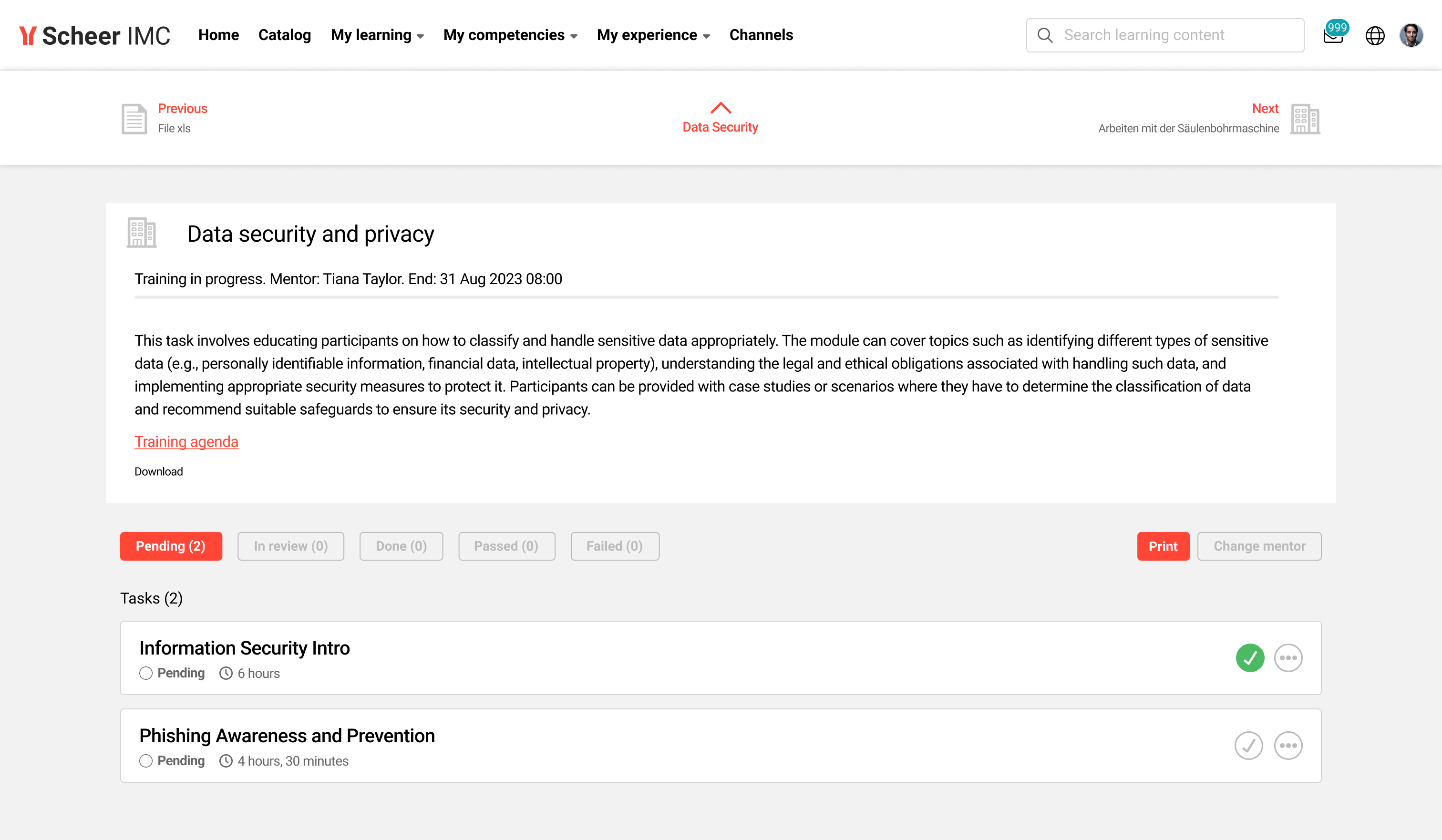Viewport: 1442px width, 840px height.
Task: Click the up chevron above Data Security
Action: click(721, 108)
